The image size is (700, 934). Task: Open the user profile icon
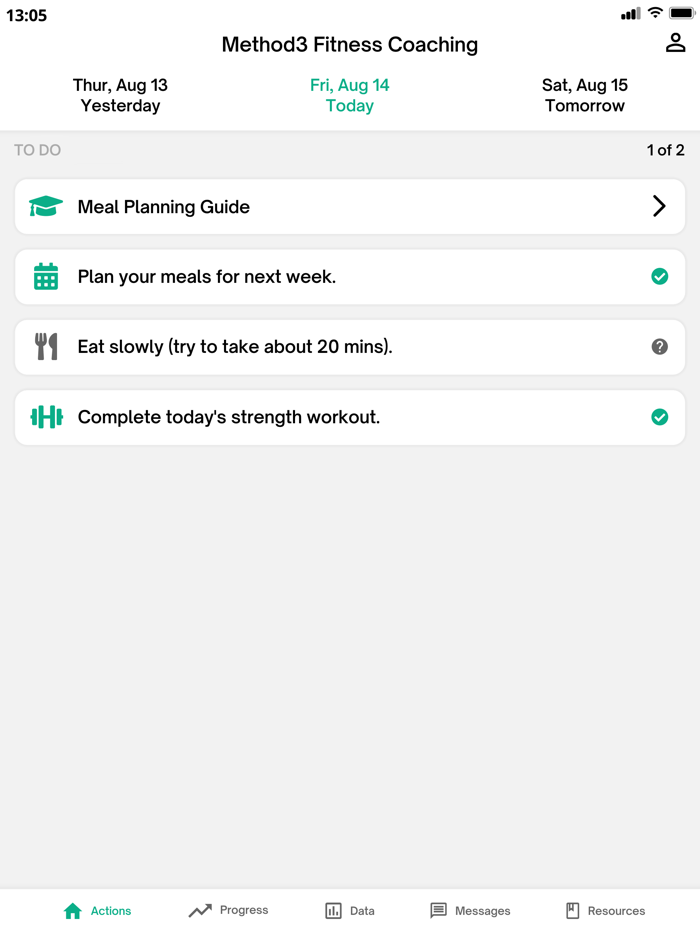tap(675, 43)
